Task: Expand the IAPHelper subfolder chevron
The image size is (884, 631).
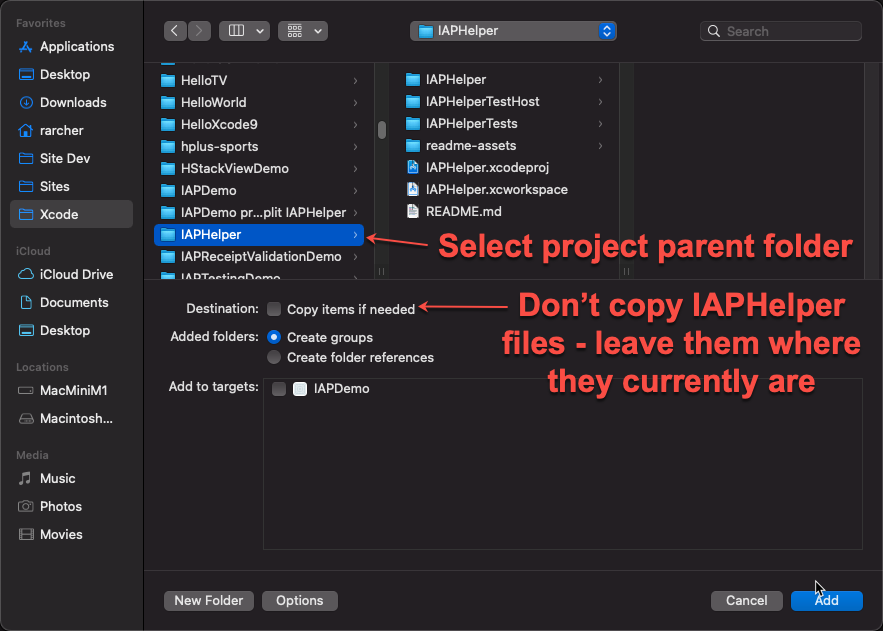Action: click(x=600, y=80)
